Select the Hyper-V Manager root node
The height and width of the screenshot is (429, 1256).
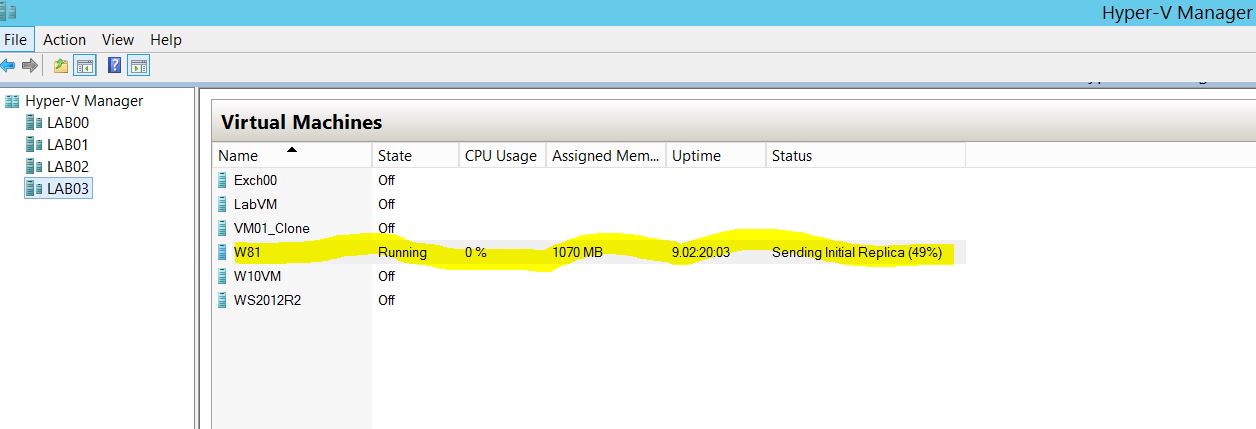tap(83, 101)
